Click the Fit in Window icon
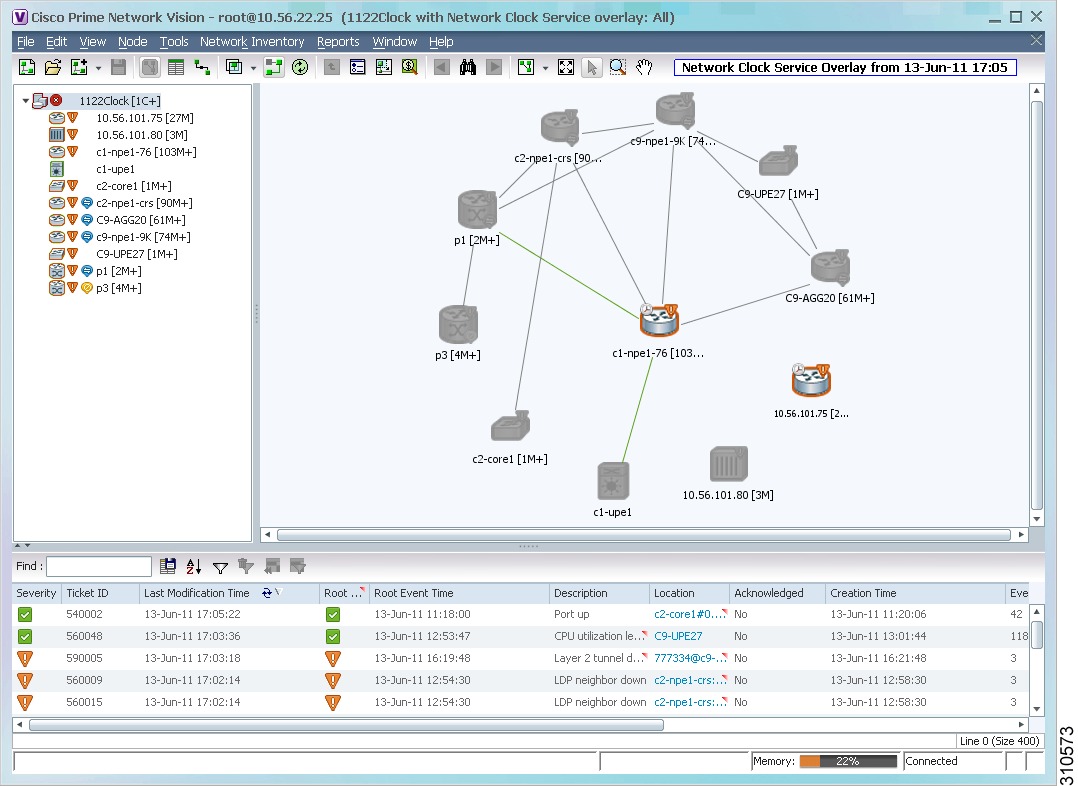The image size is (1078, 786). [x=566, y=67]
